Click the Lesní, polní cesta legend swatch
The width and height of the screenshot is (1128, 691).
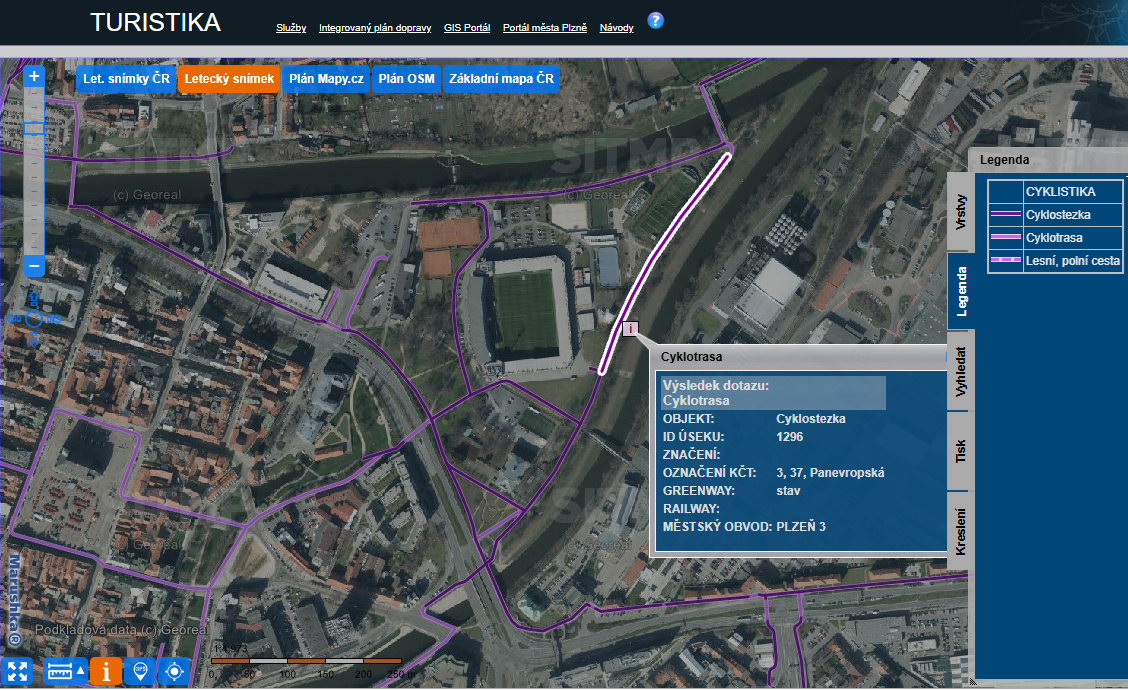(1006, 260)
